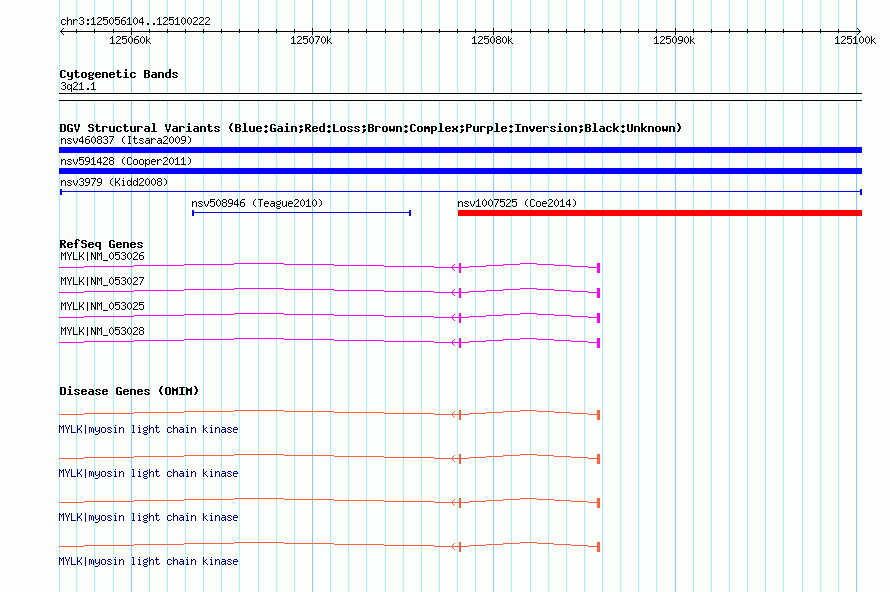The image size is (890, 592).
Task: Open the MYLK|NM_053026 transcript label
Action: (102, 257)
